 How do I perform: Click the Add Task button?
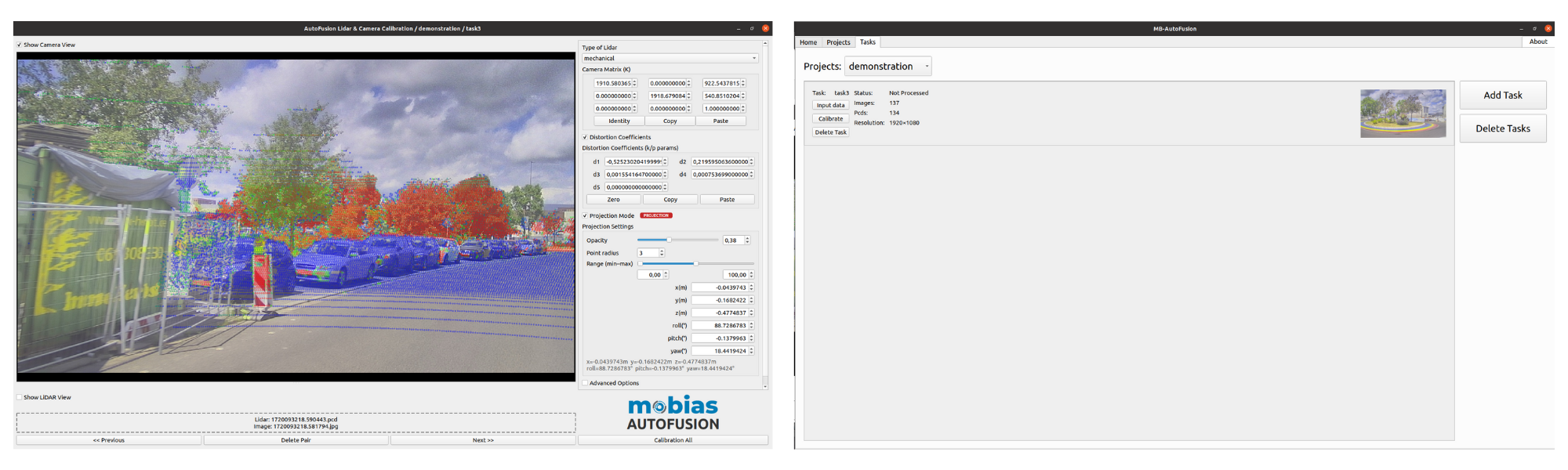click(1502, 95)
